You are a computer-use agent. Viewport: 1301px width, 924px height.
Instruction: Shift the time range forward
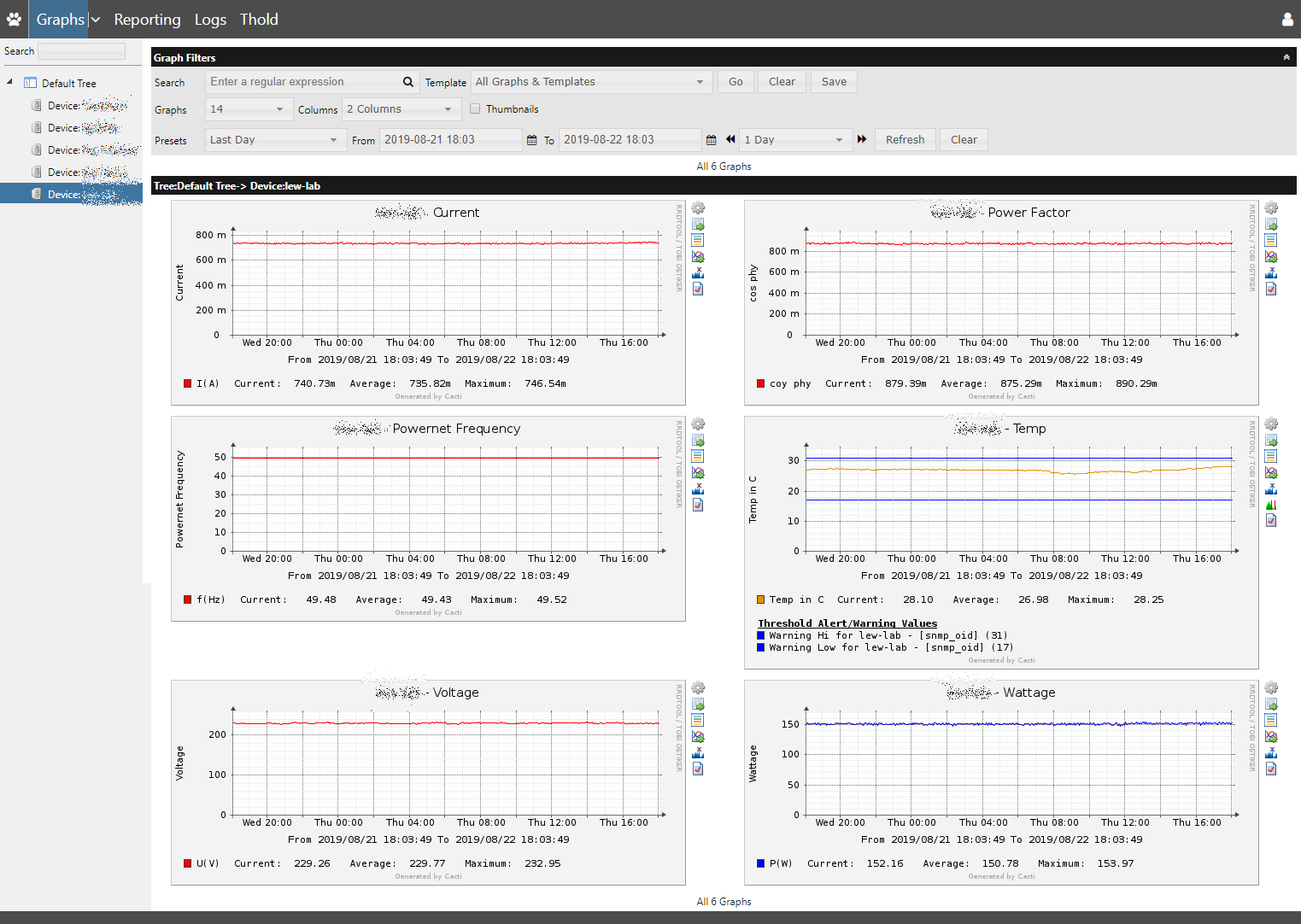point(862,139)
